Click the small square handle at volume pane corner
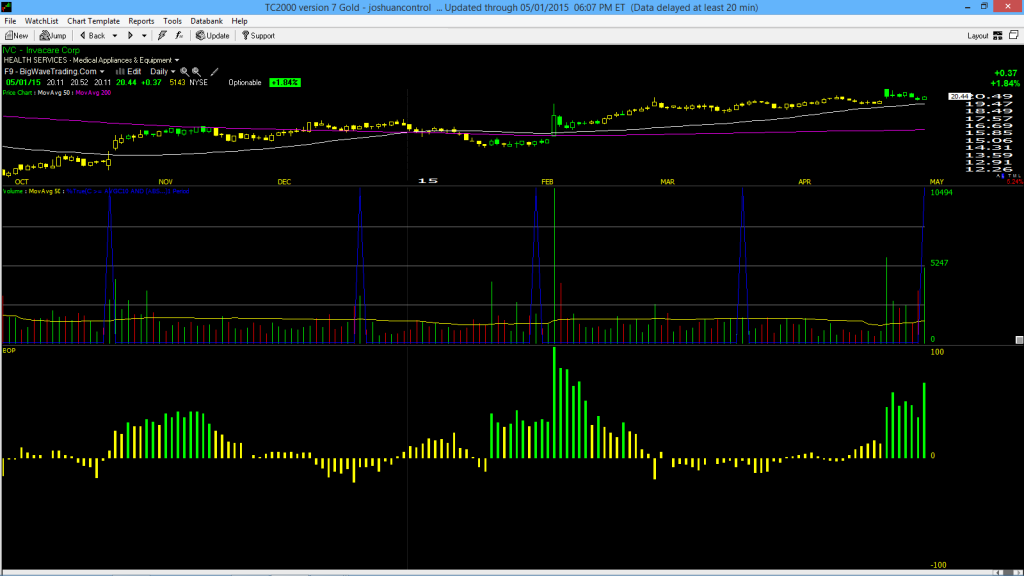The height and width of the screenshot is (576, 1024). tap(1019, 340)
